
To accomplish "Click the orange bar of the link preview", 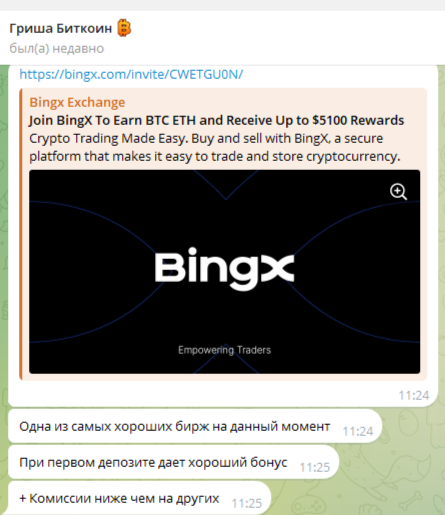I will (x=21, y=234).
